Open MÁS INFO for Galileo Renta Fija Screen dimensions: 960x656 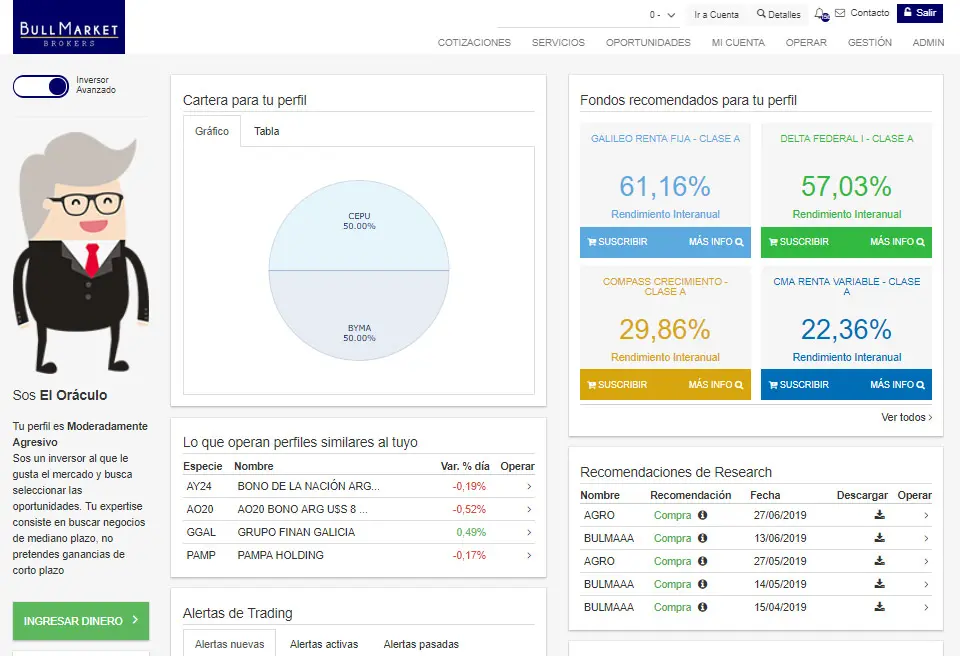[716, 242]
